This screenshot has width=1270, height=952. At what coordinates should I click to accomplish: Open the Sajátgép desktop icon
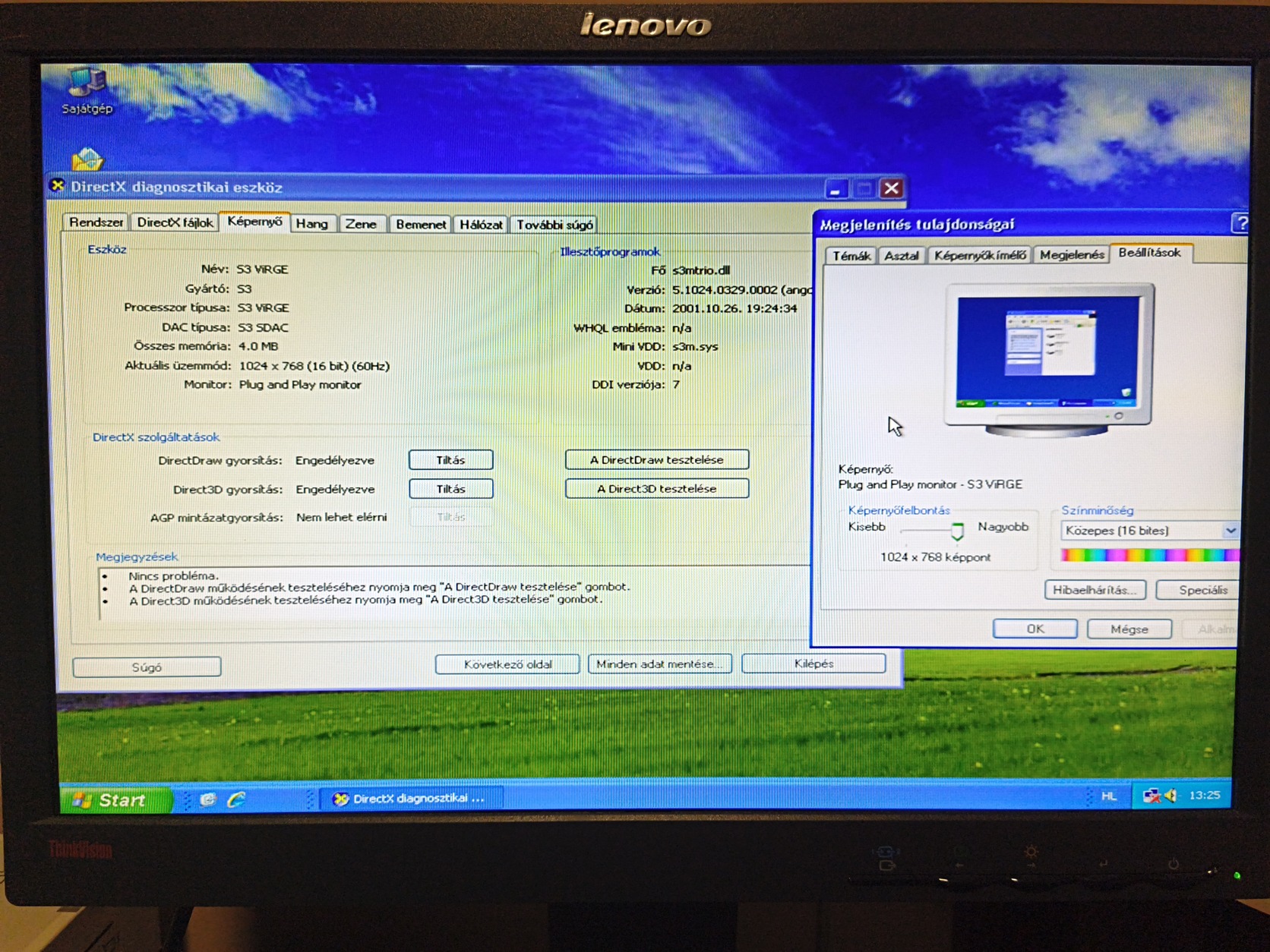[x=87, y=91]
